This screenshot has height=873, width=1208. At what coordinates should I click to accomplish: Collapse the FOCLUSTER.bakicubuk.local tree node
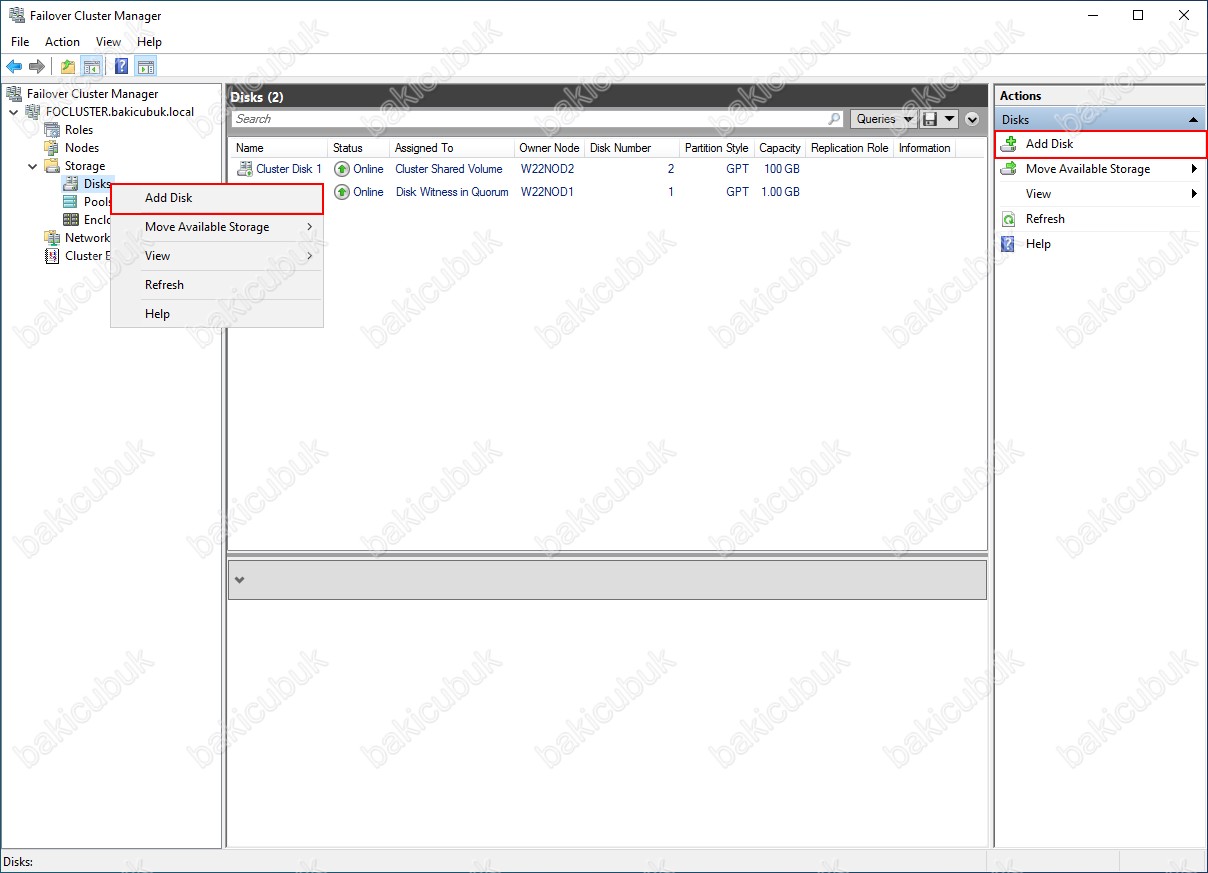click(x=14, y=112)
